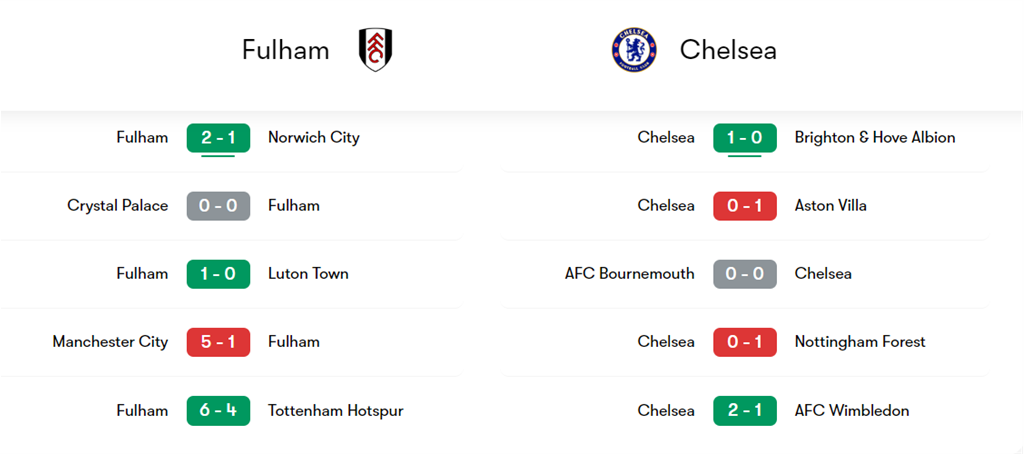Click the AFC Wimbledon team name
The image size is (1024, 454).
coord(852,411)
